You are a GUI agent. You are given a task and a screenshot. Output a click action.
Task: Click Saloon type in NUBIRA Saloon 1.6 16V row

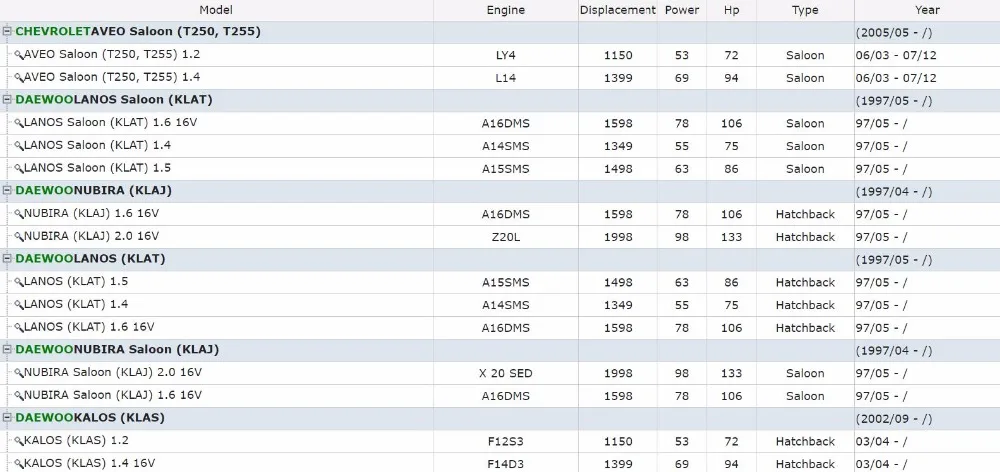[805, 396]
